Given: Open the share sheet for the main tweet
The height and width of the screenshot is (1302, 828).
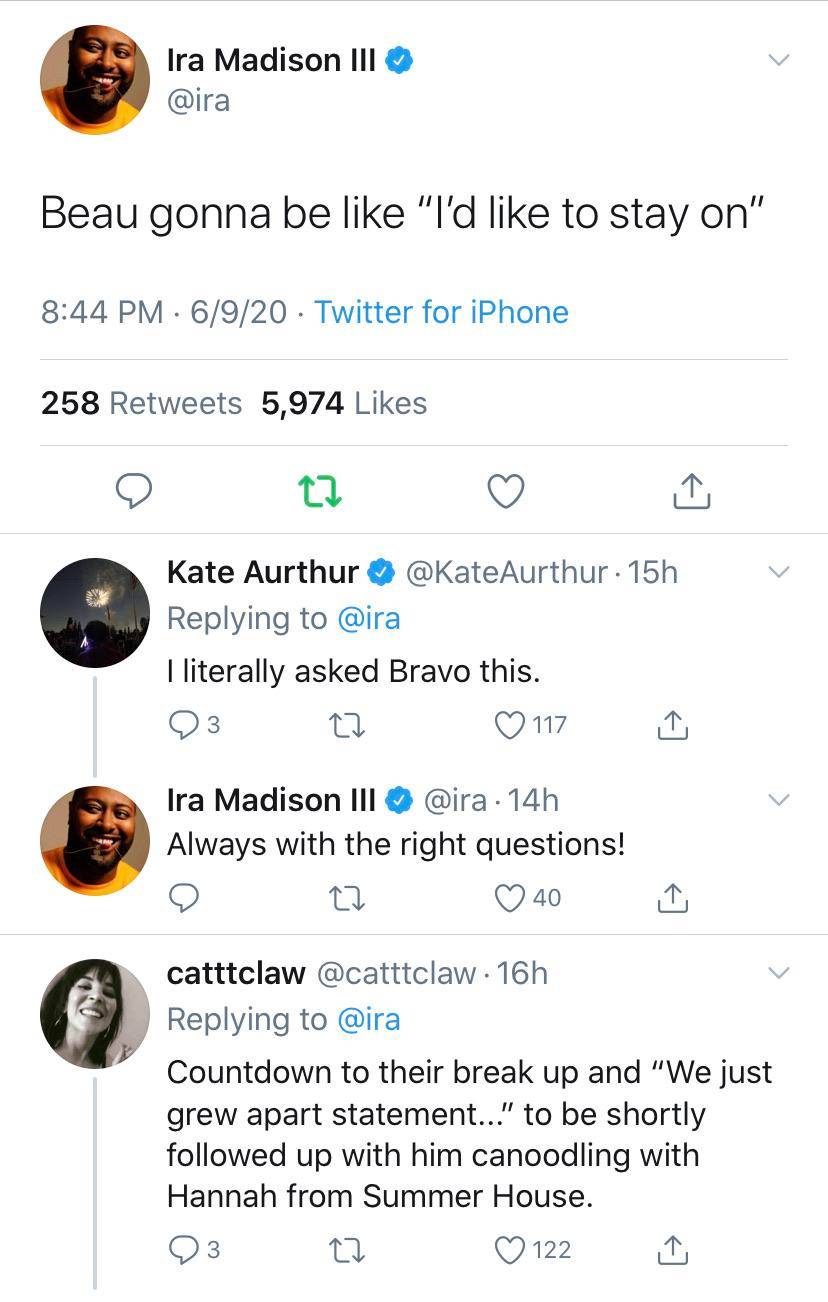Looking at the screenshot, I should (x=690, y=491).
